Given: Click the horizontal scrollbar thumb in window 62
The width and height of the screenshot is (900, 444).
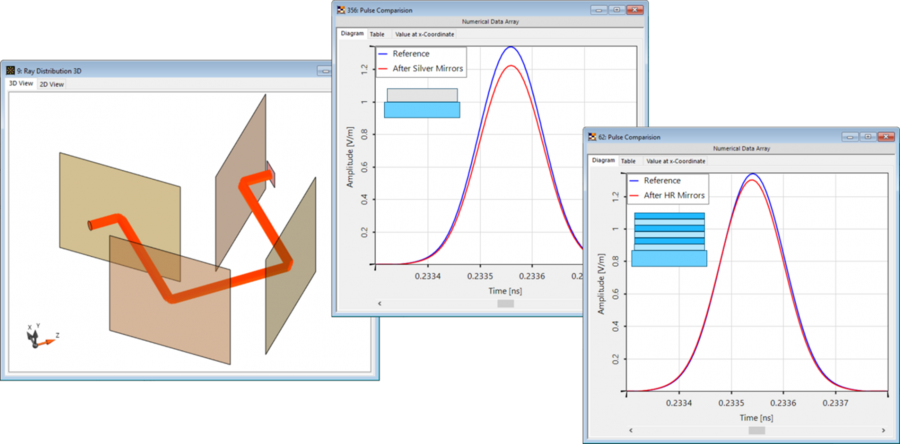Looking at the screenshot, I should (756, 430).
